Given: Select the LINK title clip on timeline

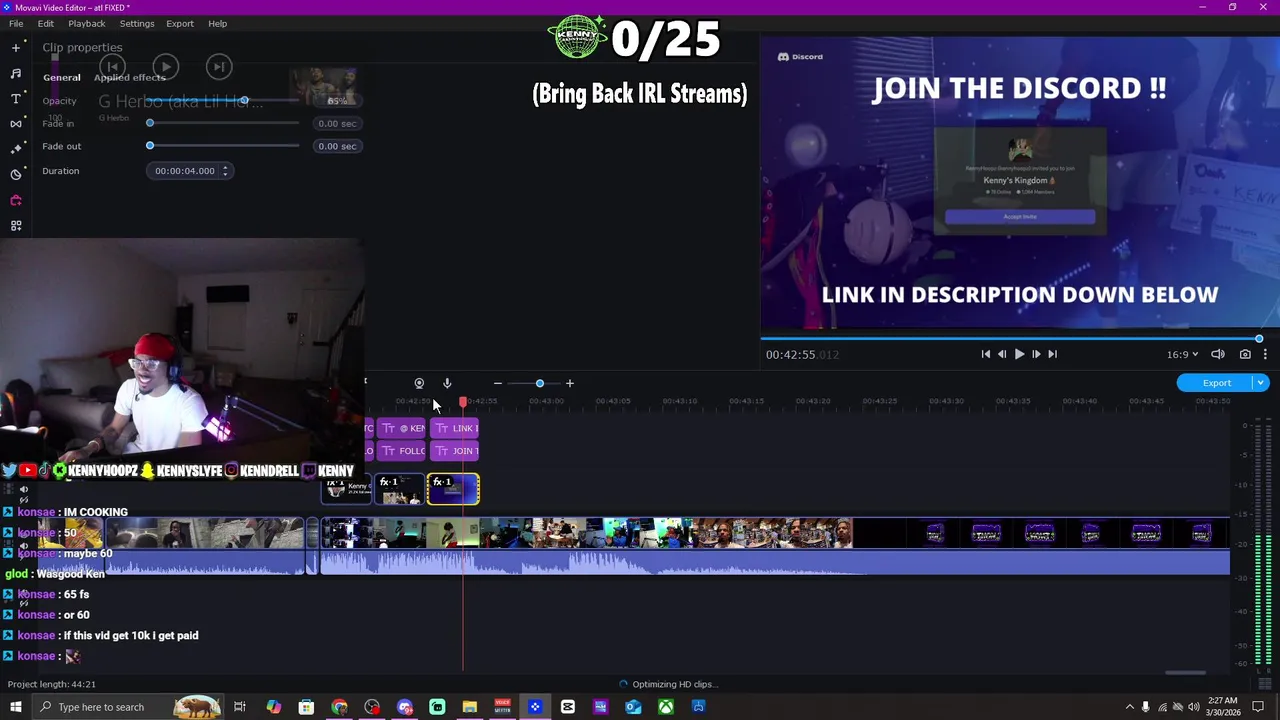Looking at the screenshot, I should (x=455, y=428).
